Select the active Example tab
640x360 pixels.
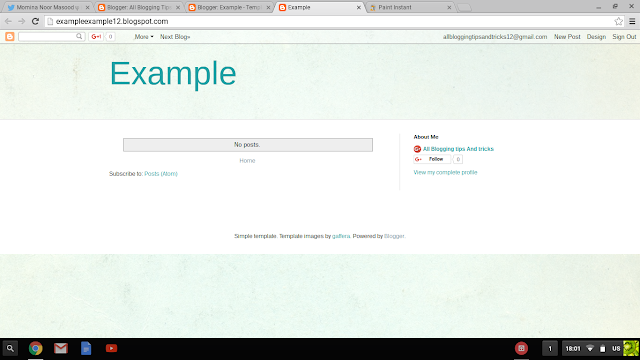coord(320,7)
